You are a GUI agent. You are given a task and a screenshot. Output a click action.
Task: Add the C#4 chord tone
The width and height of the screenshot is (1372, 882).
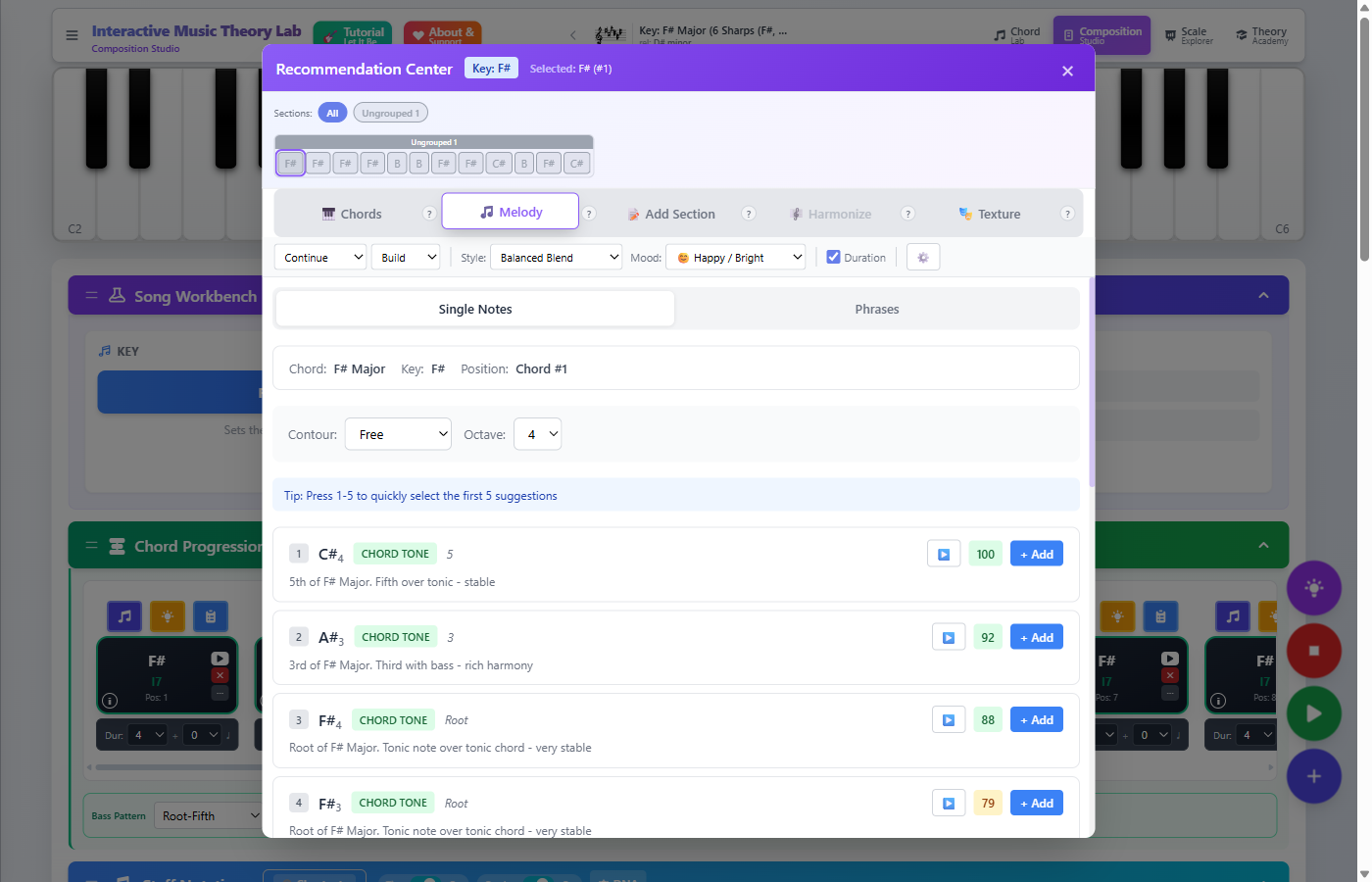1036,555
